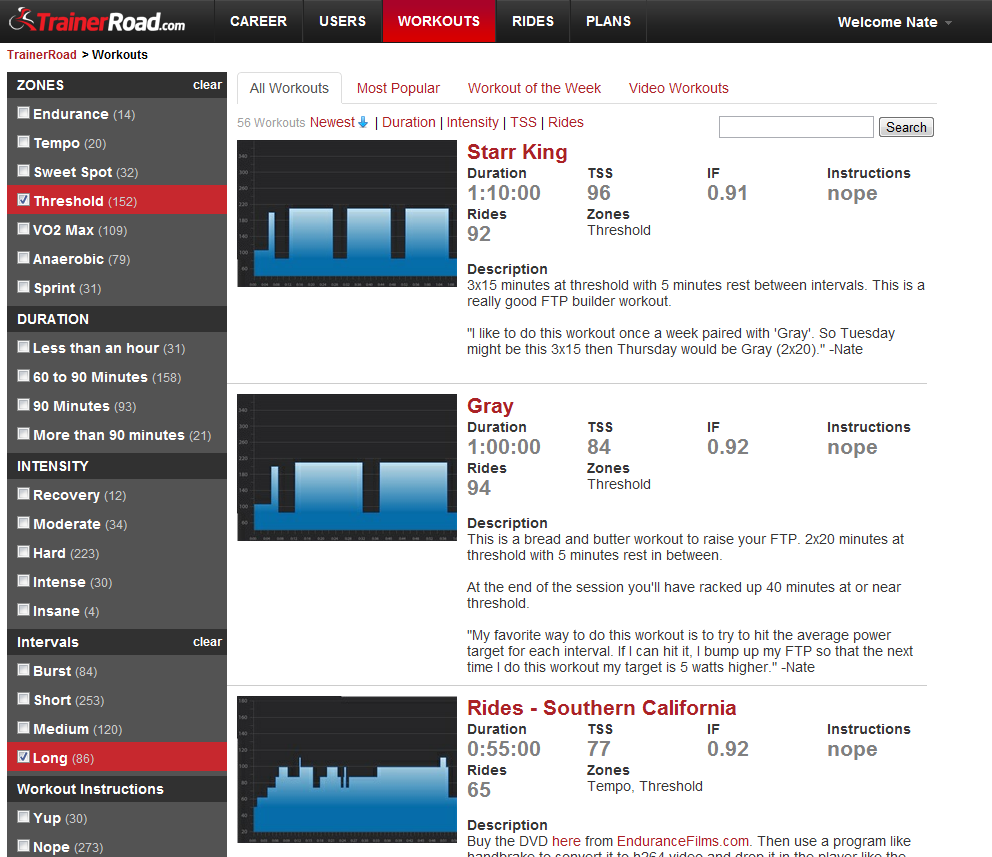
Task: Check the Sweet Spot zone filter
Action: [x=23, y=171]
